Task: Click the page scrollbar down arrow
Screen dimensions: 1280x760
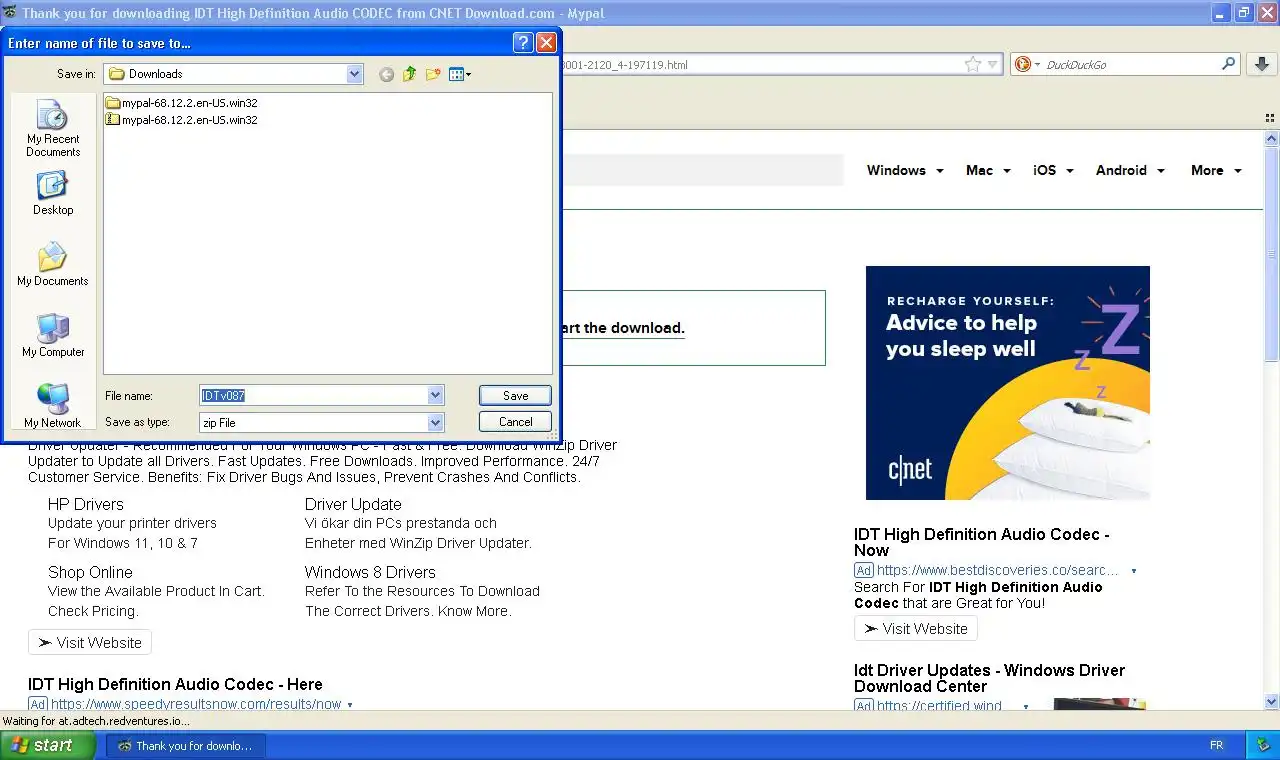Action: pos(1272,702)
